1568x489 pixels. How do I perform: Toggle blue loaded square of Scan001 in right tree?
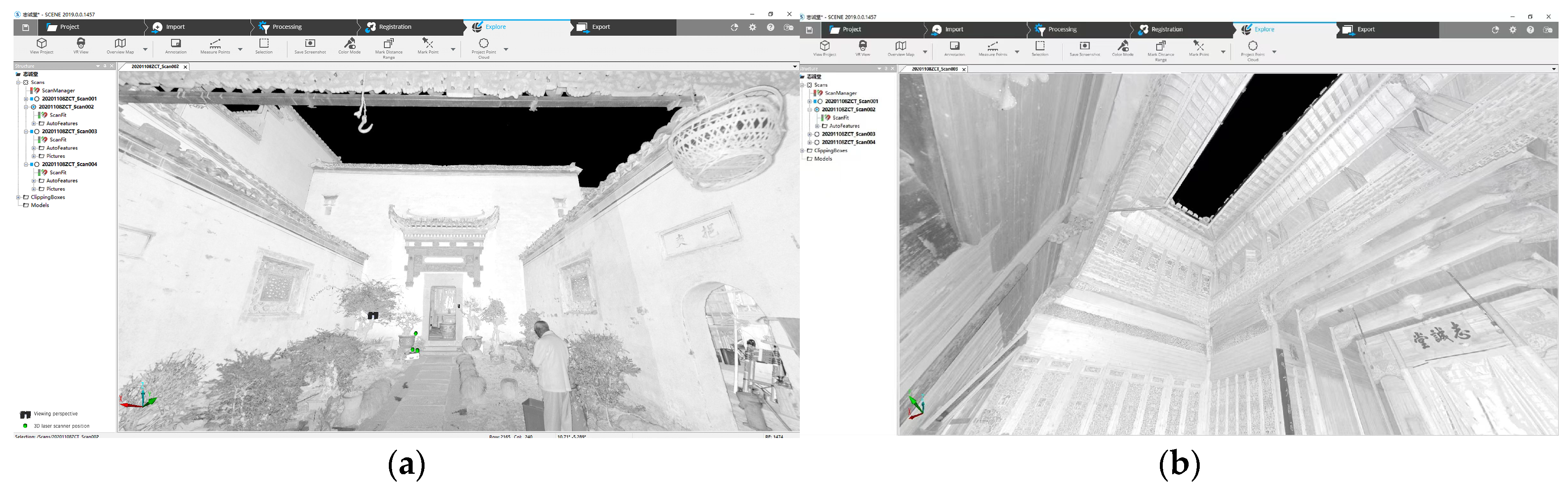[815, 101]
